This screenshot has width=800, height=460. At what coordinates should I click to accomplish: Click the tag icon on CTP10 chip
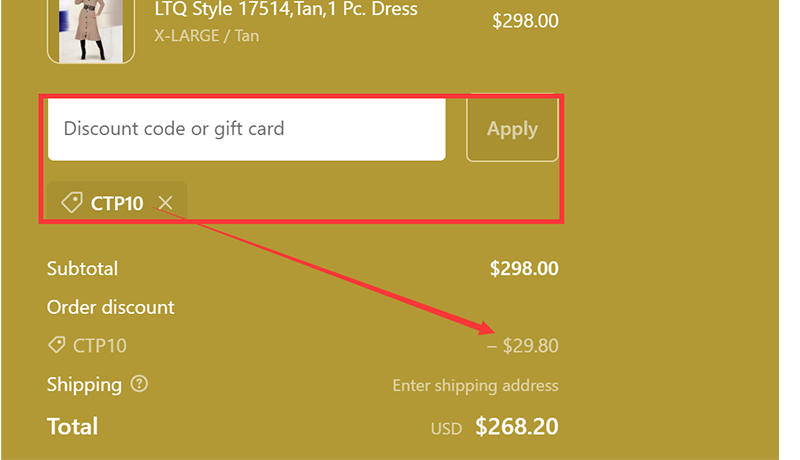(x=72, y=203)
